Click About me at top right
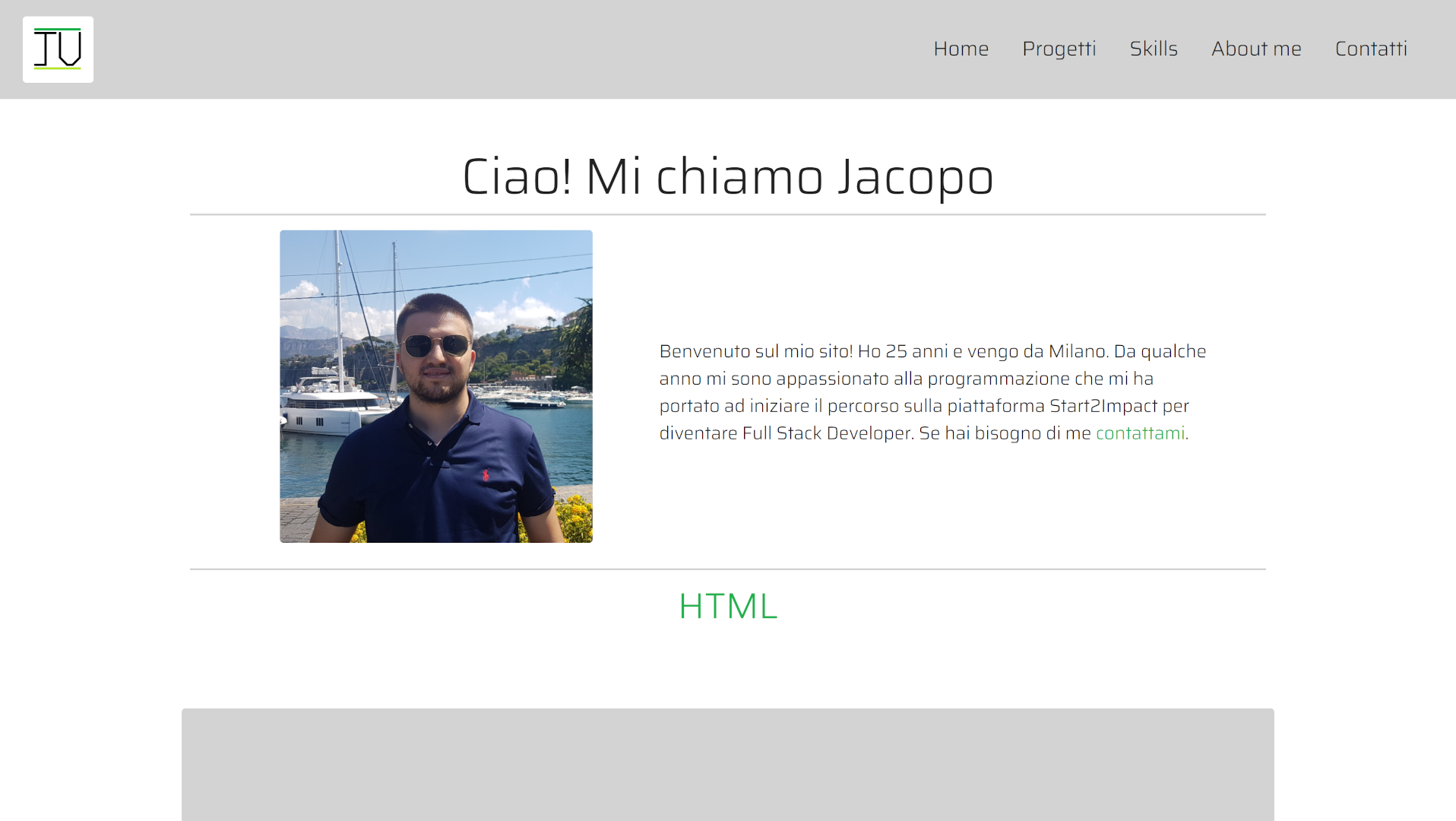The image size is (1456, 821). pyautogui.click(x=1255, y=49)
